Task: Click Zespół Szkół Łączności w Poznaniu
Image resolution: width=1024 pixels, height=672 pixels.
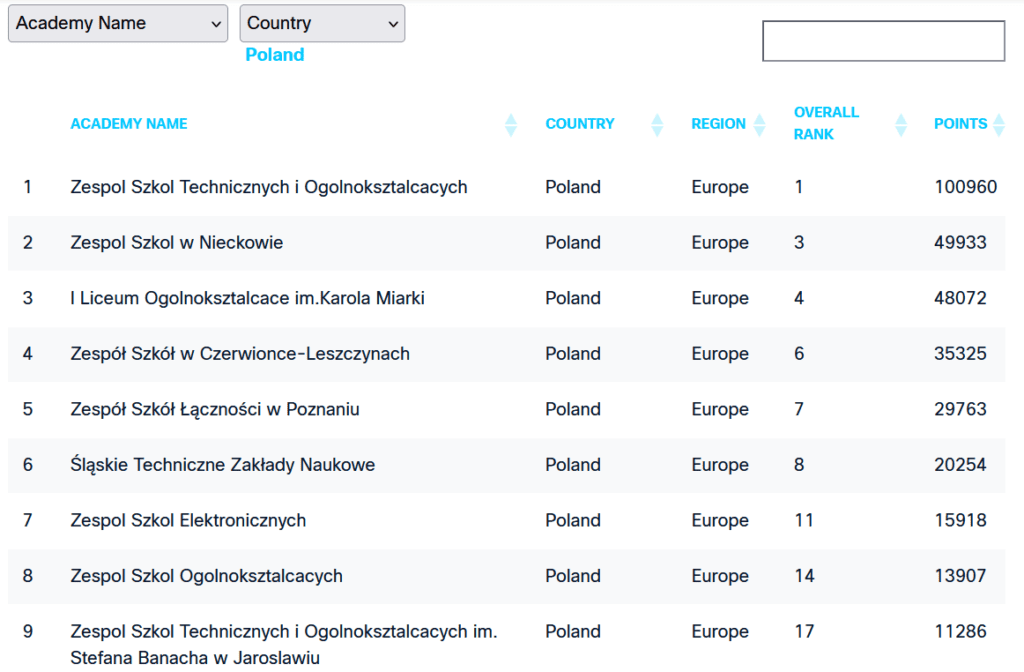Action: (215, 409)
